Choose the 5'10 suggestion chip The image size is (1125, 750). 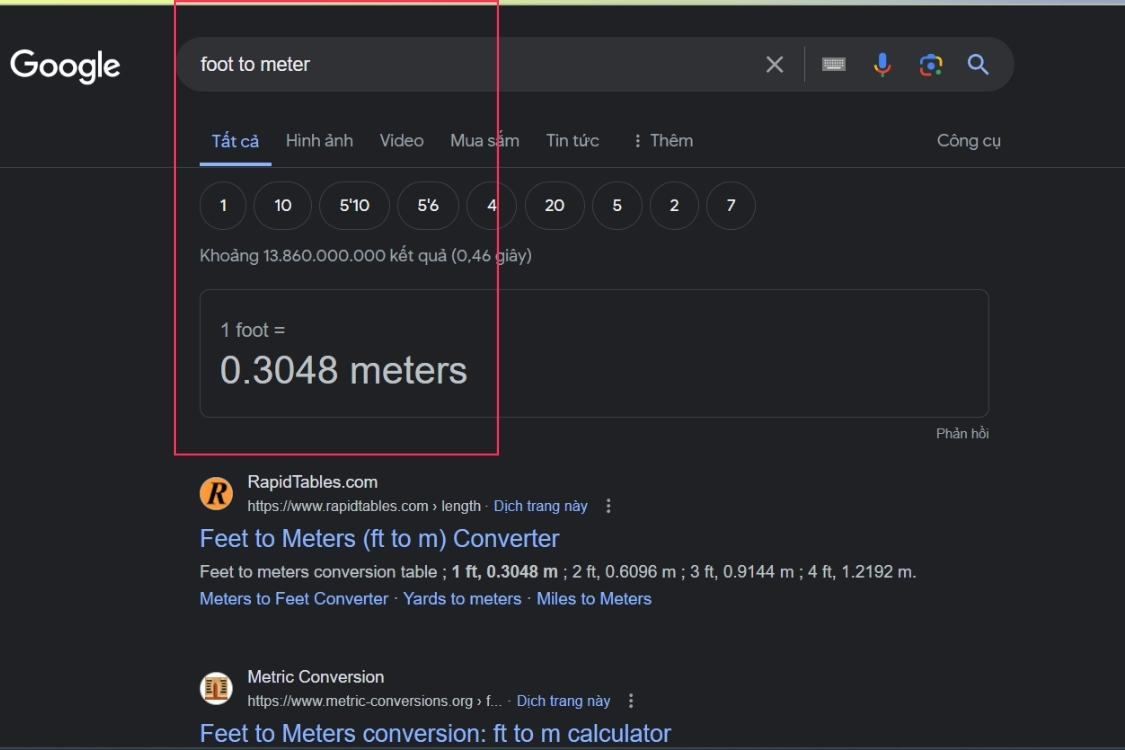coord(354,206)
